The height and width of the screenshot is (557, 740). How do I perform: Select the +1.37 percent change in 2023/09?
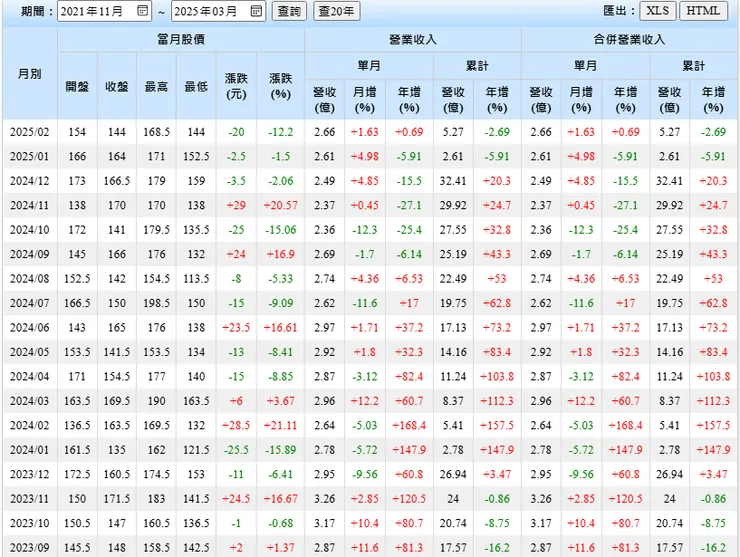click(x=281, y=548)
